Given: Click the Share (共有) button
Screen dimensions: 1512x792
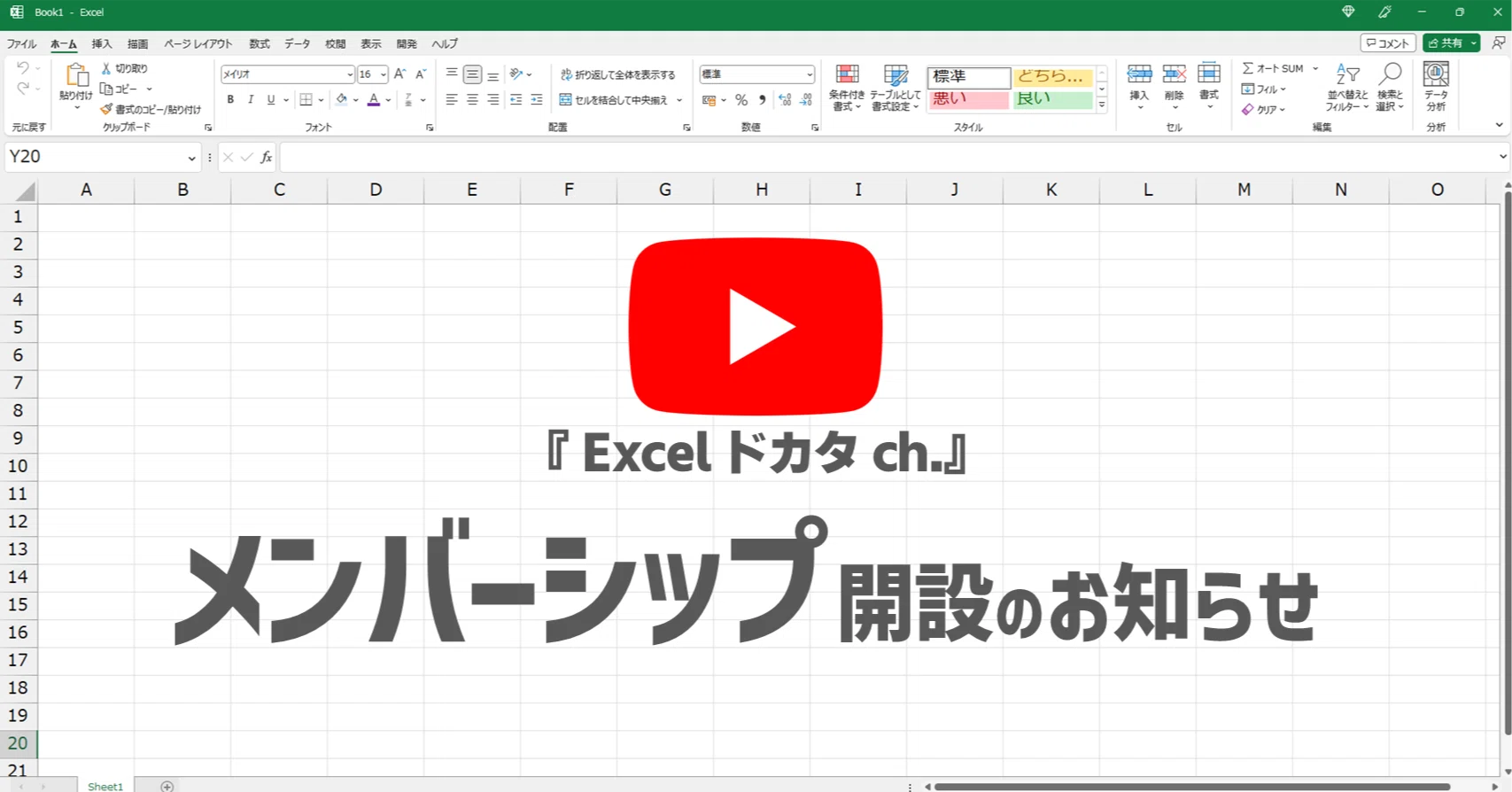Looking at the screenshot, I should point(1445,43).
